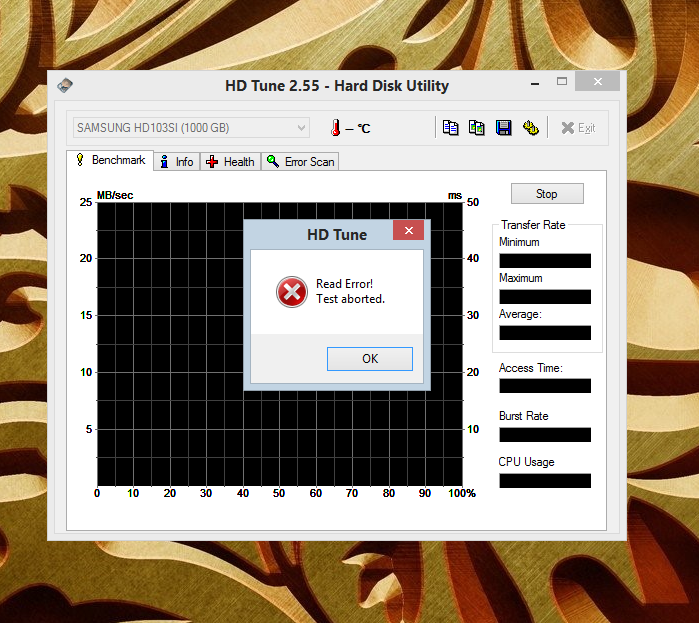Click the CPU Usage value field

[x=545, y=481]
